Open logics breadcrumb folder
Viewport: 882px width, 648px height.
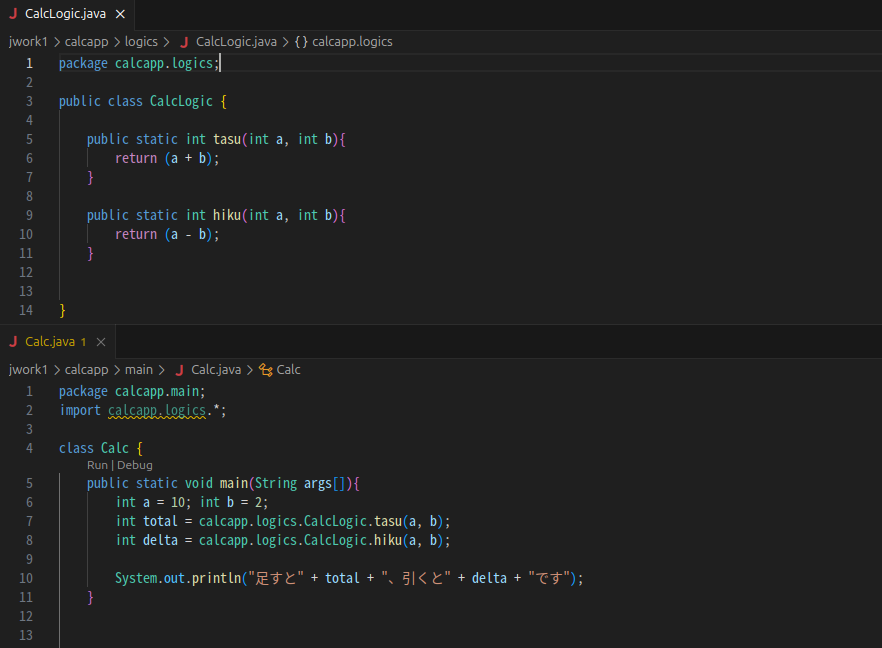pyautogui.click(x=141, y=42)
